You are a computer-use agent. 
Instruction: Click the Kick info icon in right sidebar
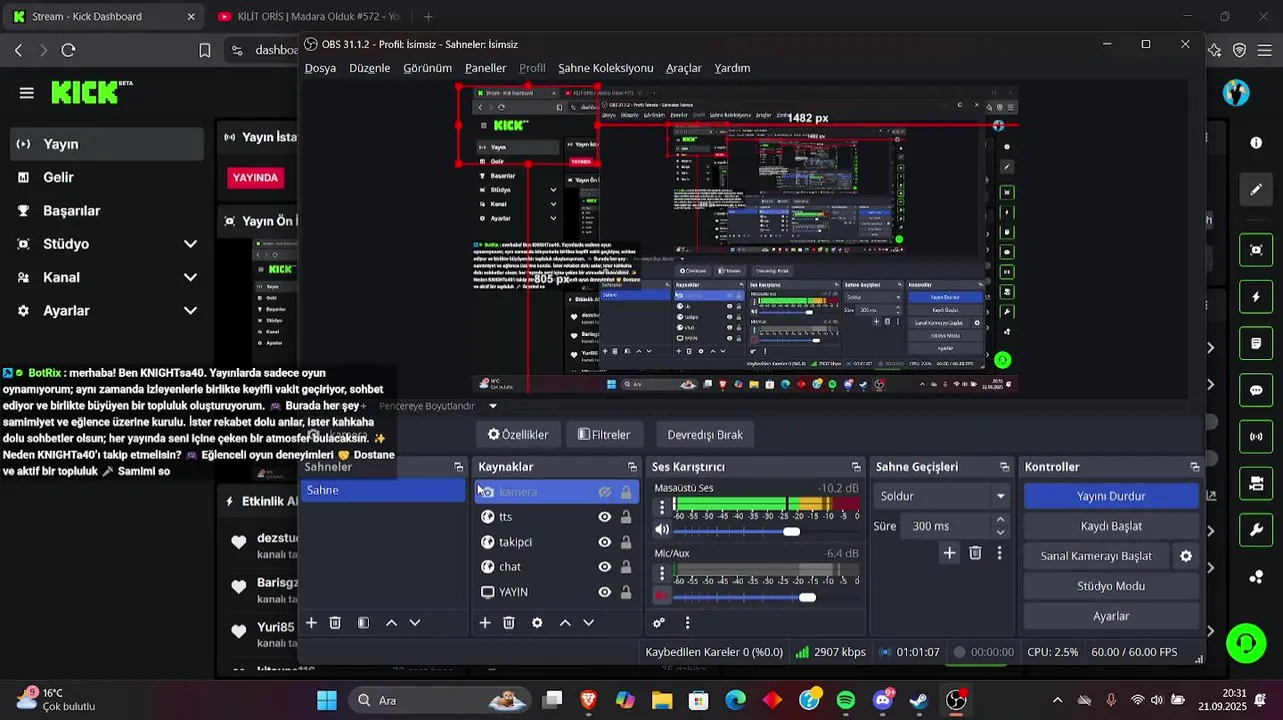click(1256, 143)
